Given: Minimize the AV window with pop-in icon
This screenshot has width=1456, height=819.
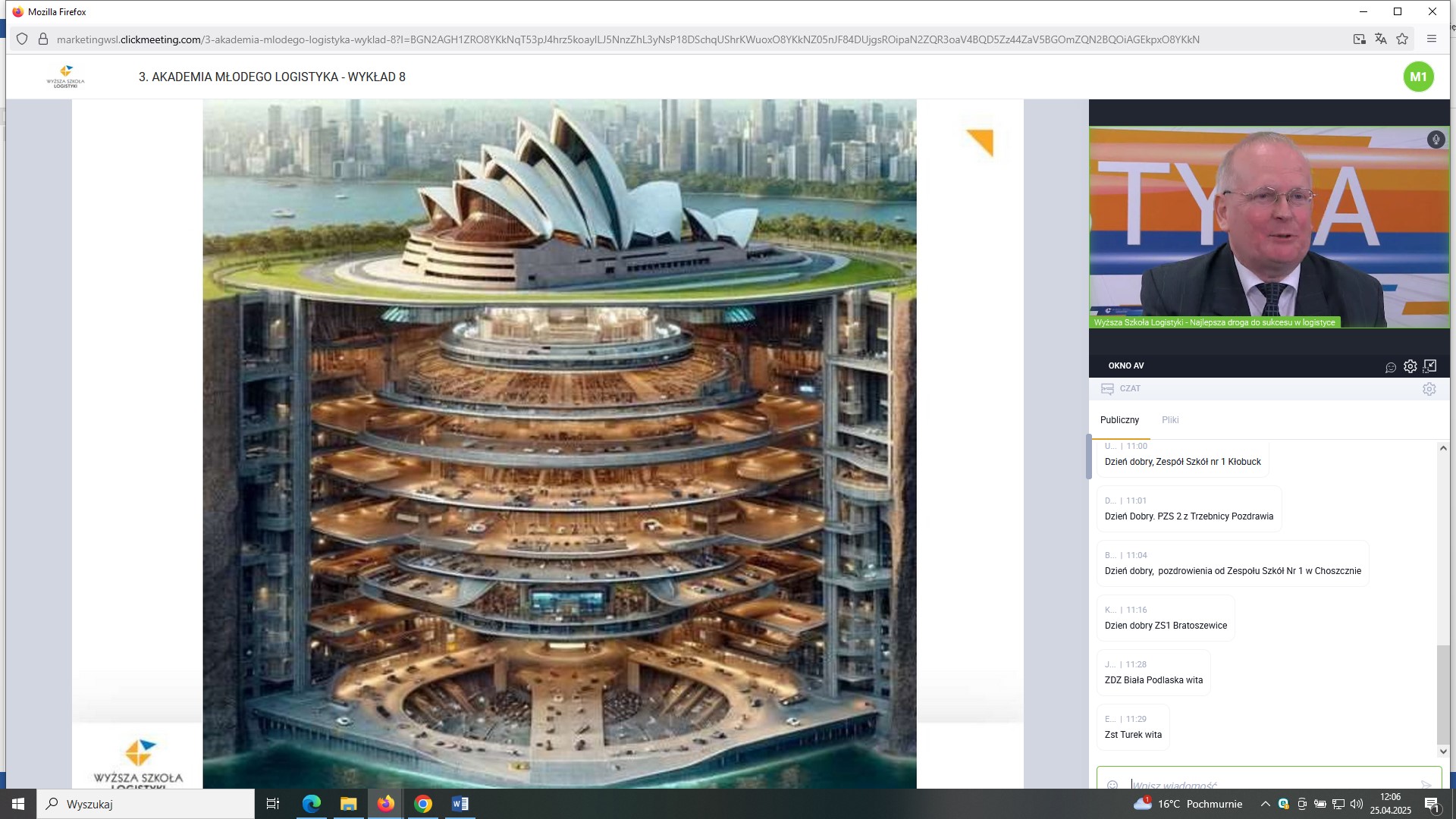Looking at the screenshot, I should point(1430,366).
